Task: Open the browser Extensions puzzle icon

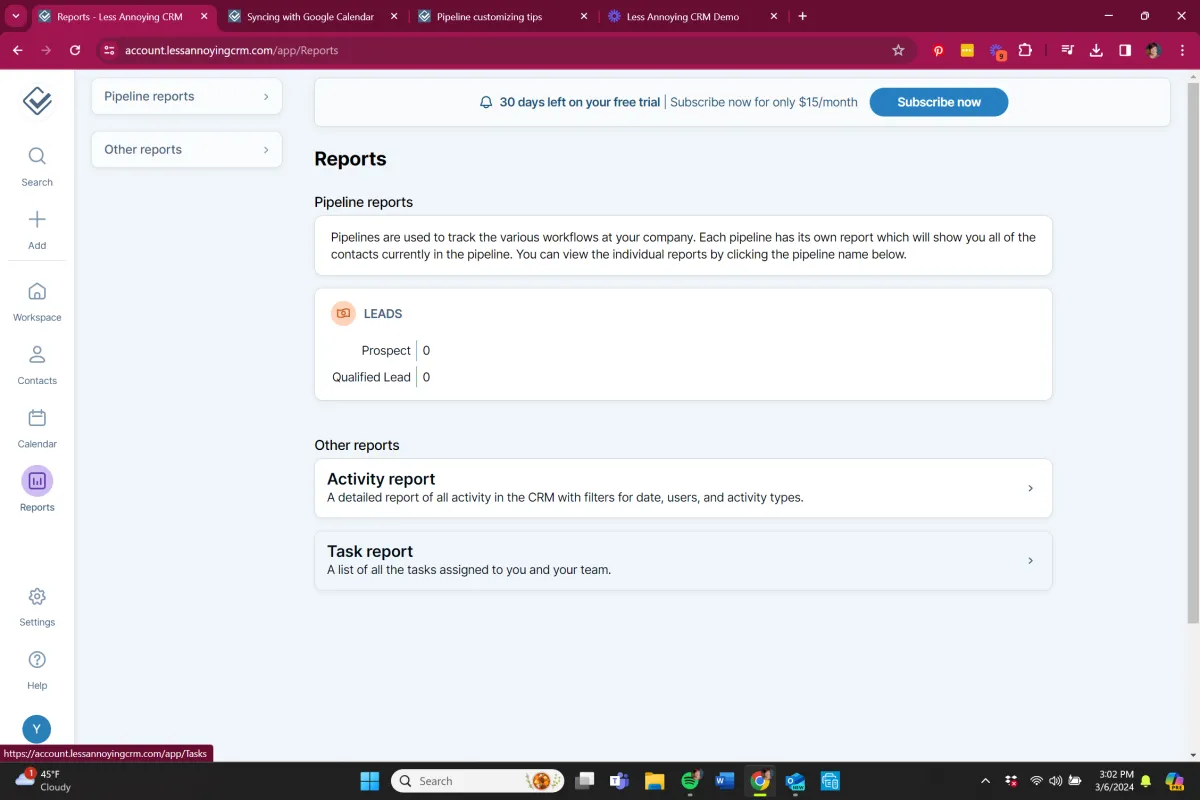Action: click(1025, 50)
